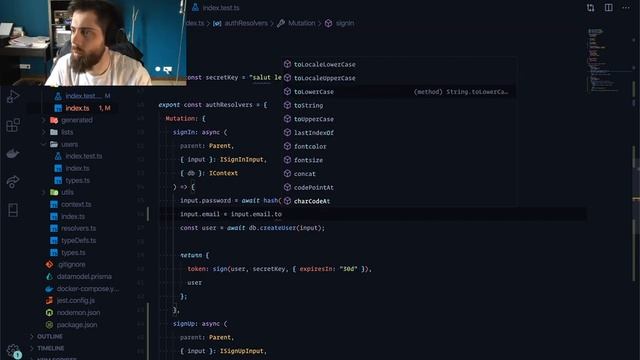This screenshot has height=360, width=640.
Task: Open the jest.config.js file
Action: pos(76,300)
